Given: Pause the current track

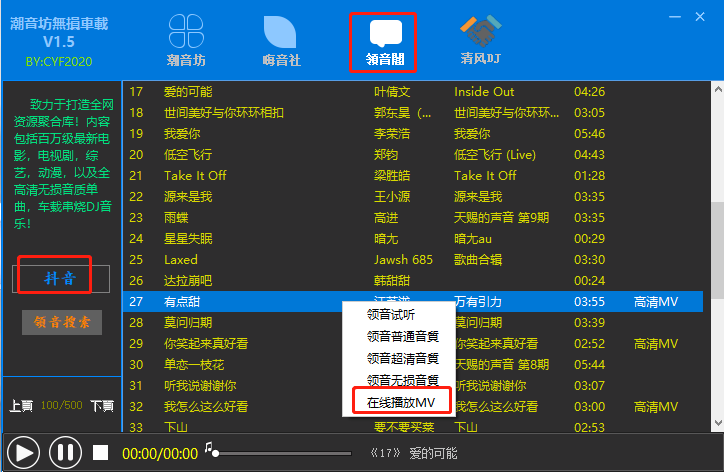Looking at the screenshot, I should [x=65, y=453].
